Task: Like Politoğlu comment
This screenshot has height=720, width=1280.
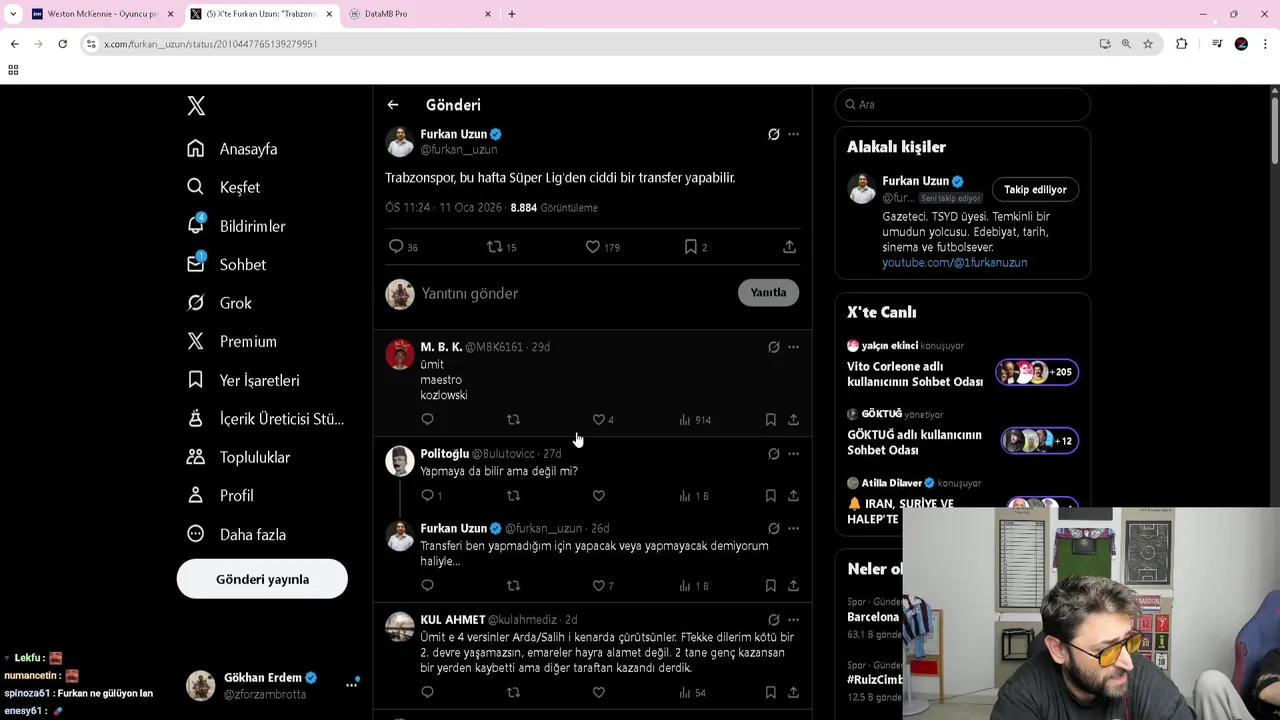Action: tap(598, 496)
